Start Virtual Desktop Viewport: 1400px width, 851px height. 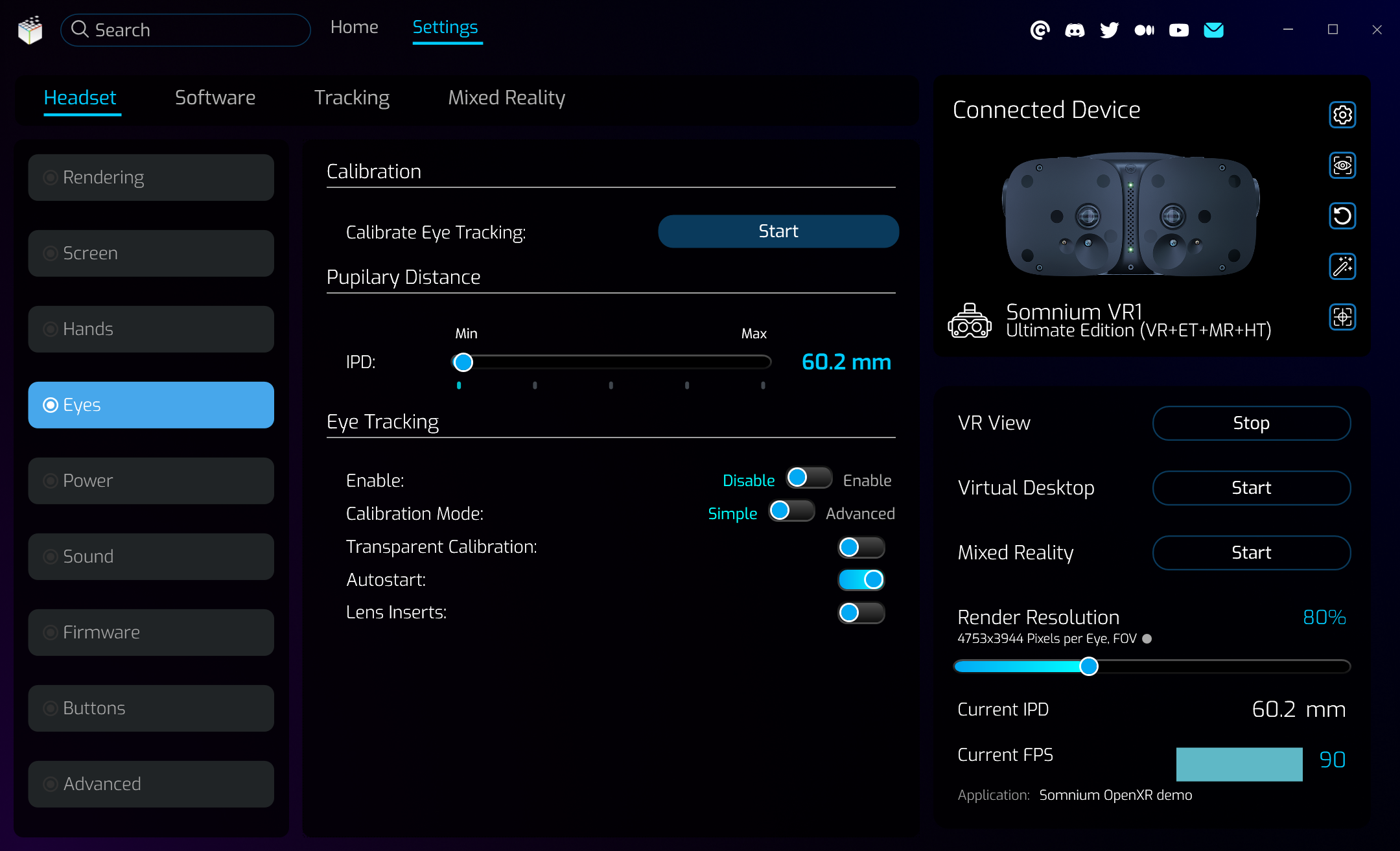(1252, 488)
